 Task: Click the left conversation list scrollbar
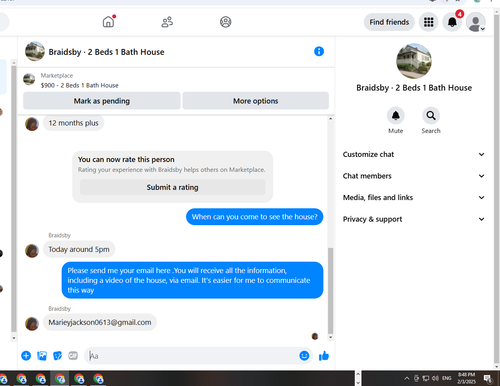14,198
